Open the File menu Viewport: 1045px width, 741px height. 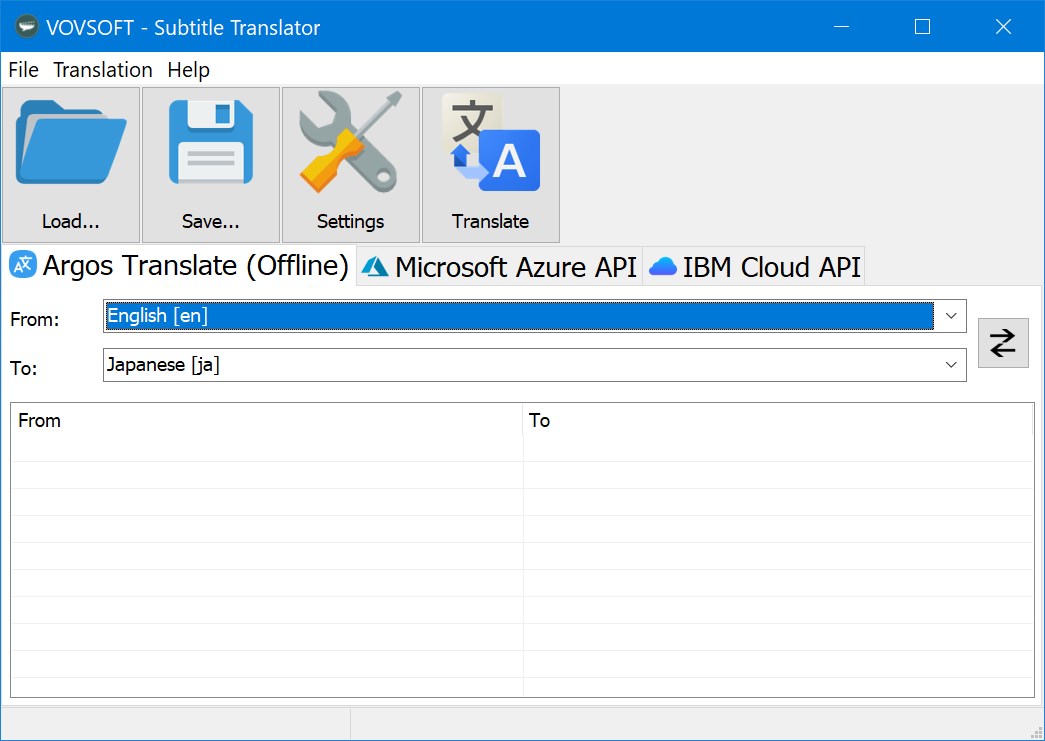coord(22,70)
